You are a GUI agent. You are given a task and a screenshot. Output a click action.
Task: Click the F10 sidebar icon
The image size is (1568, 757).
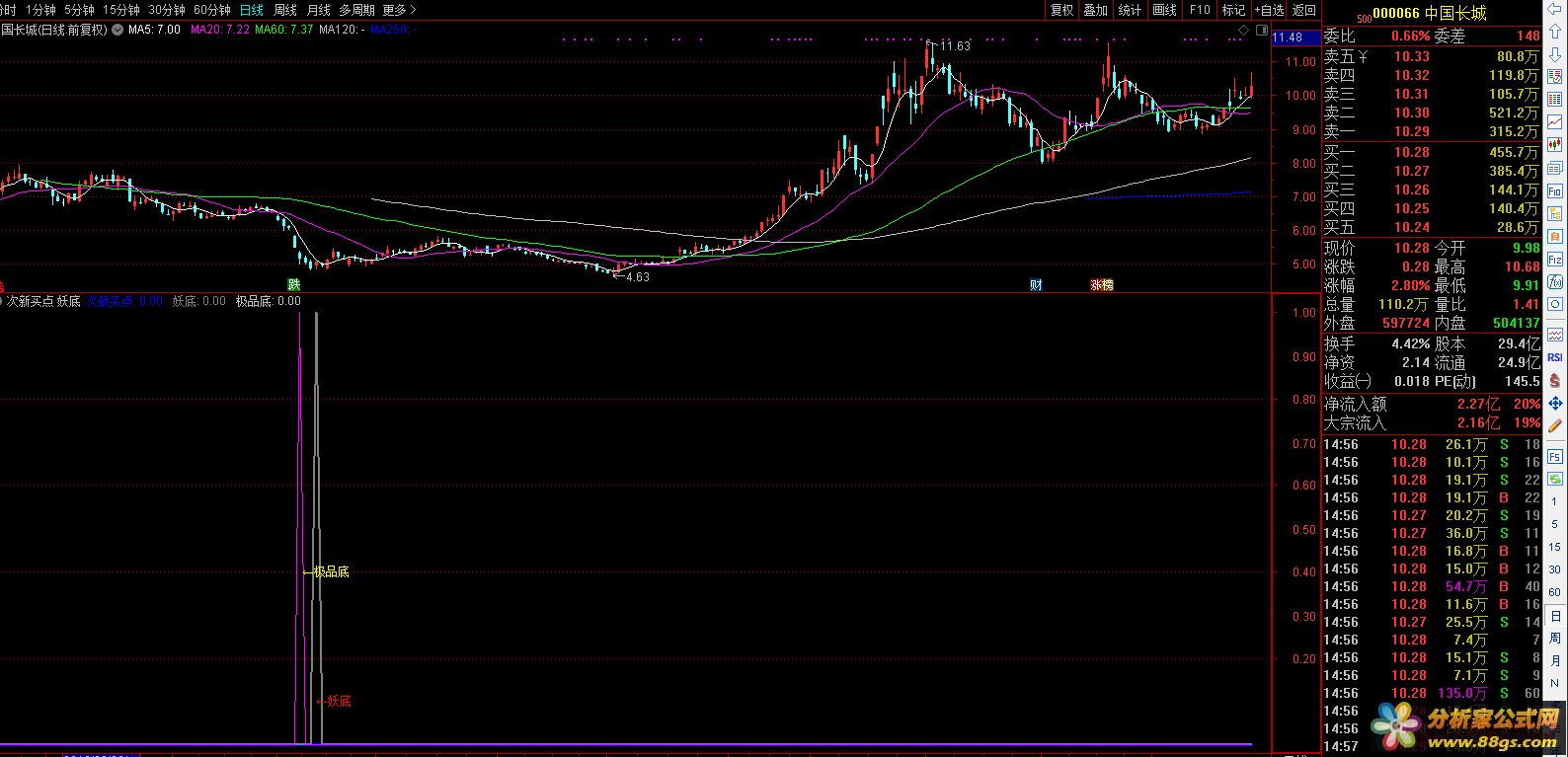pyautogui.click(x=1554, y=190)
